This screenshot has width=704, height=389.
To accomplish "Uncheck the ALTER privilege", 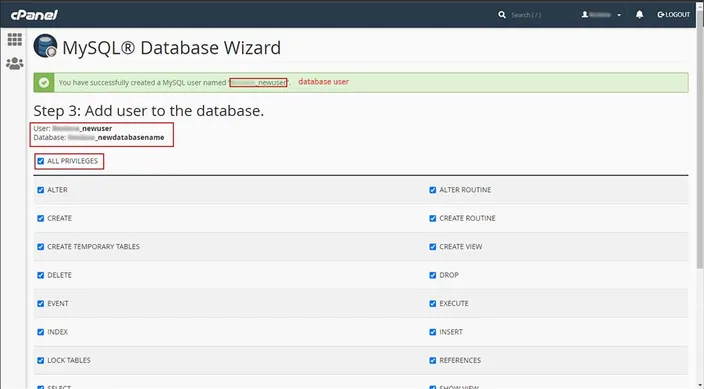I will 41,190.
